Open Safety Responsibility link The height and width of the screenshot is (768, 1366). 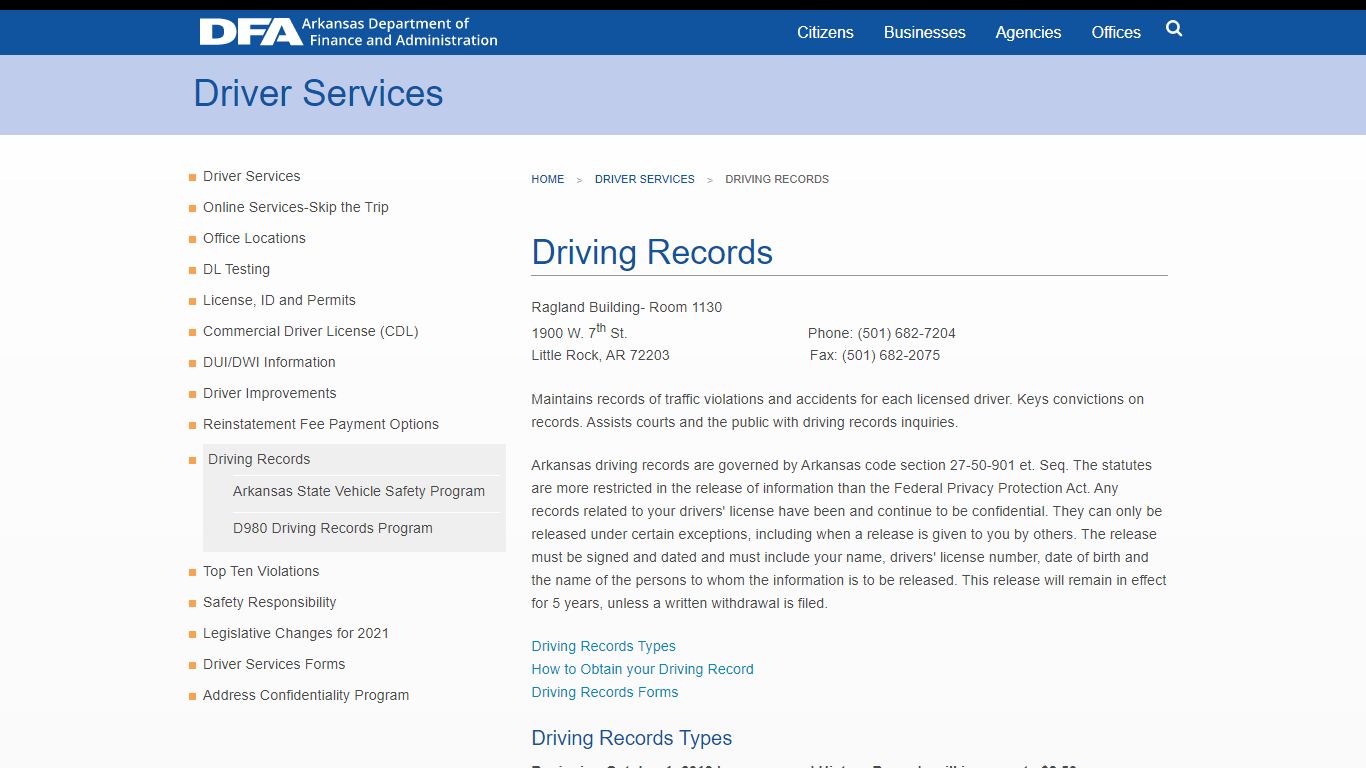coord(269,602)
